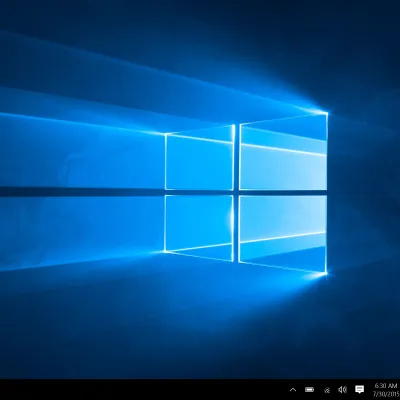The image size is (400, 400).
Task: Click the speaker volume icon
Action: click(x=342, y=389)
